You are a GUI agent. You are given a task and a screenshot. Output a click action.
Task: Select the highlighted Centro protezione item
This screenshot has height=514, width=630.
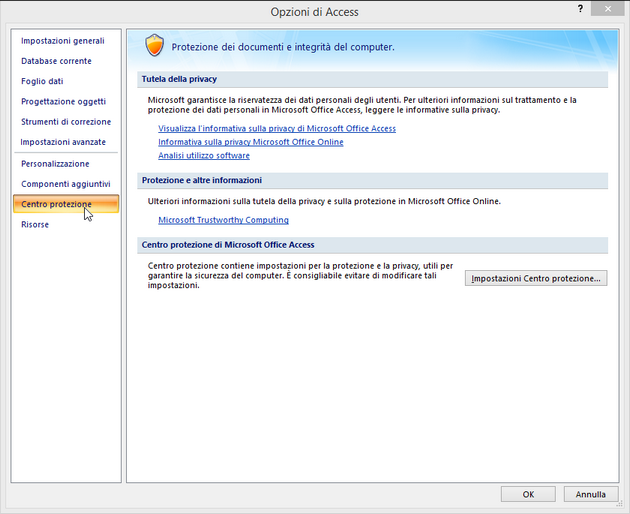[x=66, y=204]
